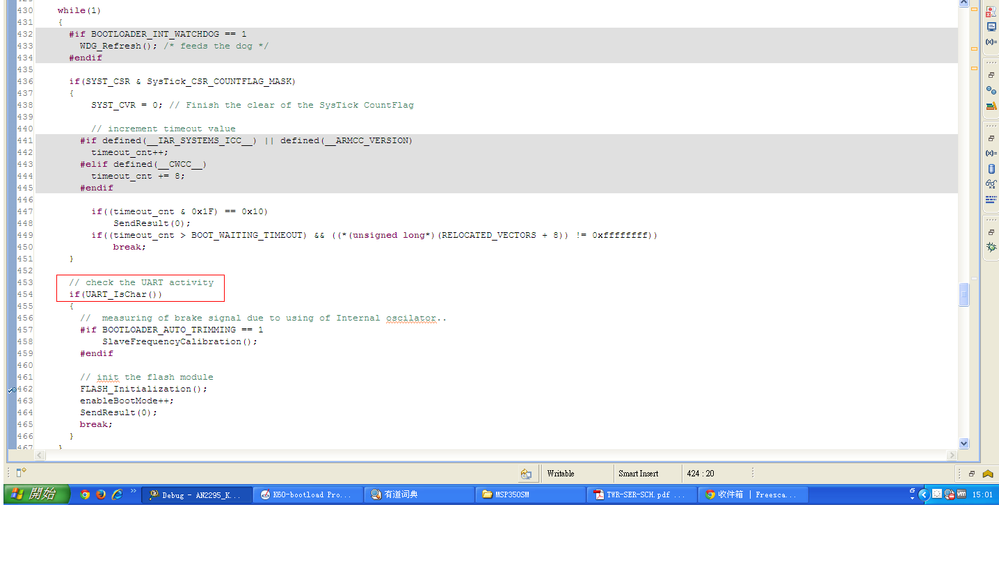999x582 pixels.
Task: Click the horizontal scrollbar left arrow
Action: 40,455
